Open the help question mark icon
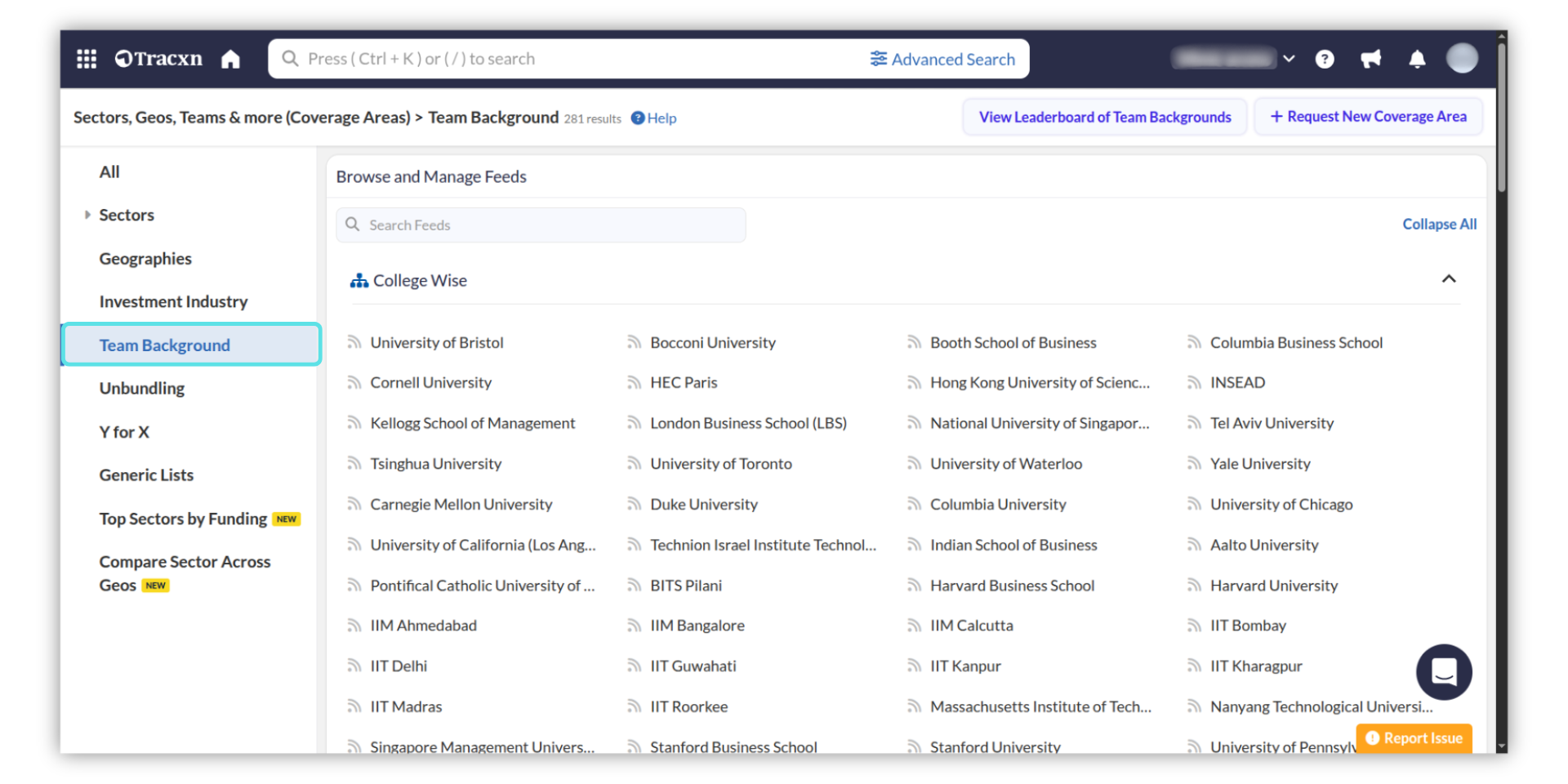The width and height of the screenshot is (1568, 784). click(x=1325, y=59)
